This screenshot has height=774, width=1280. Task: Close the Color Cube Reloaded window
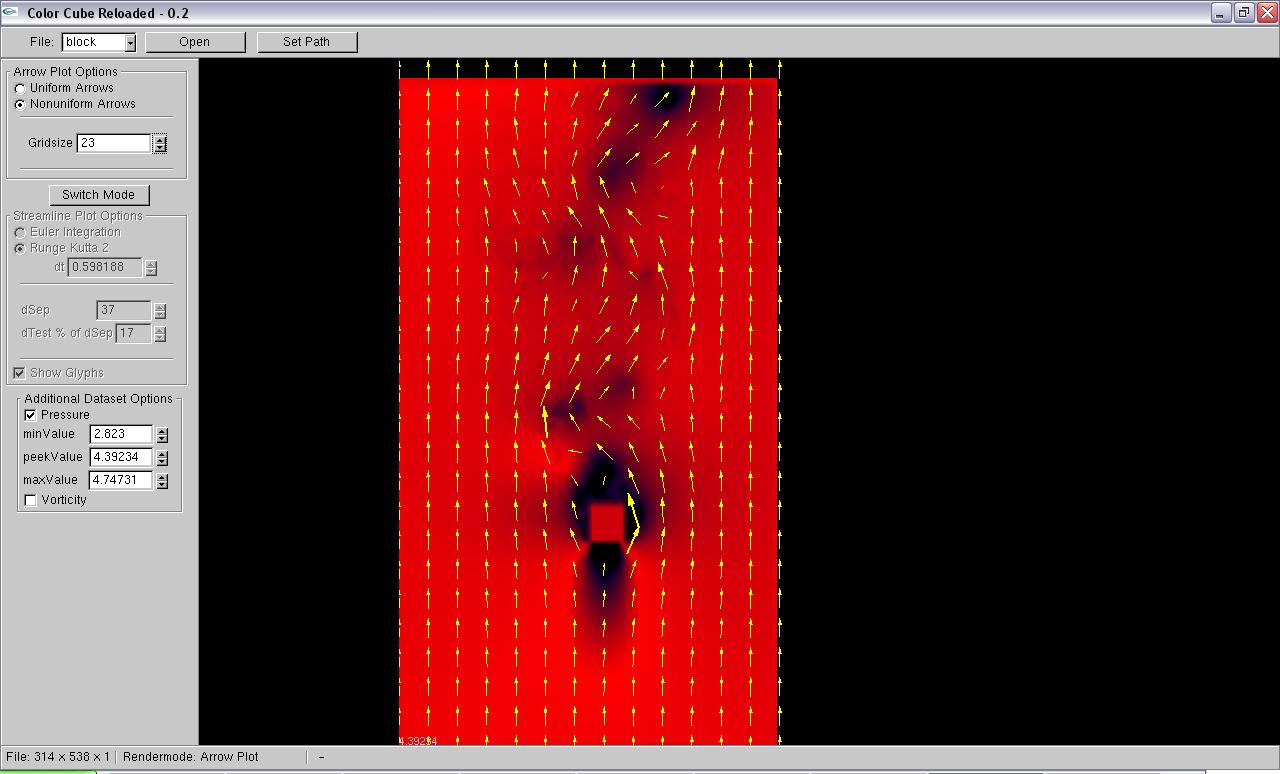[1267, 13]
